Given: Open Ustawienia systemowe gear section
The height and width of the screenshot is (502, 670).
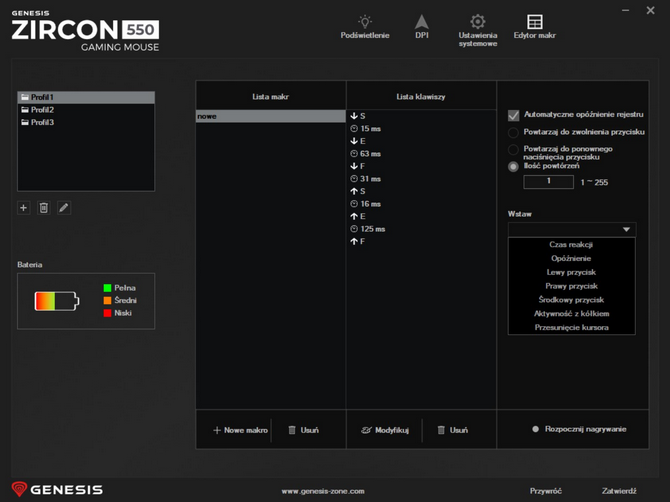Looking at the screenshot, I should click(478, 30).
